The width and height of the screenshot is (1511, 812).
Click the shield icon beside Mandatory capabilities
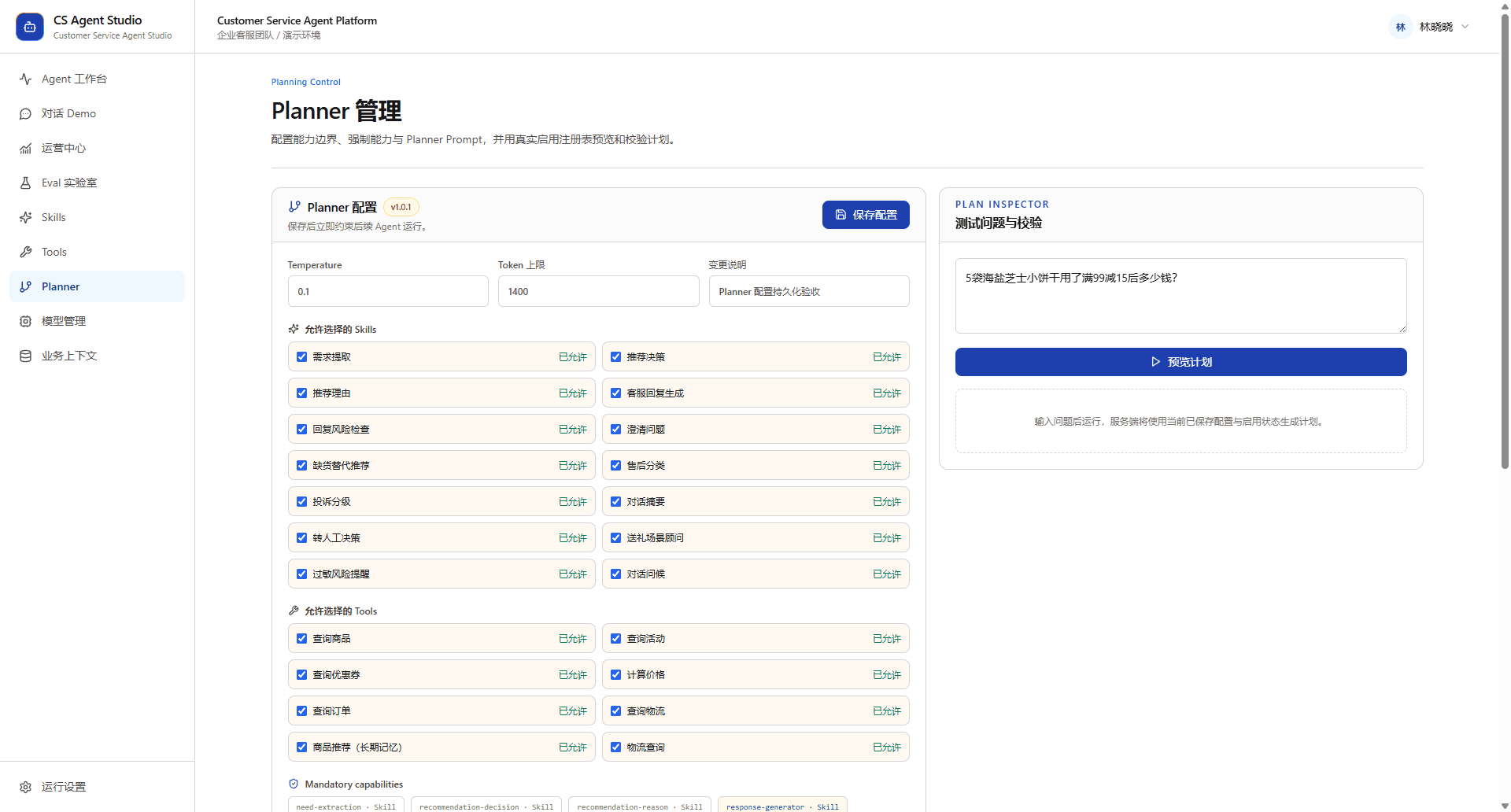coord(294,784)
